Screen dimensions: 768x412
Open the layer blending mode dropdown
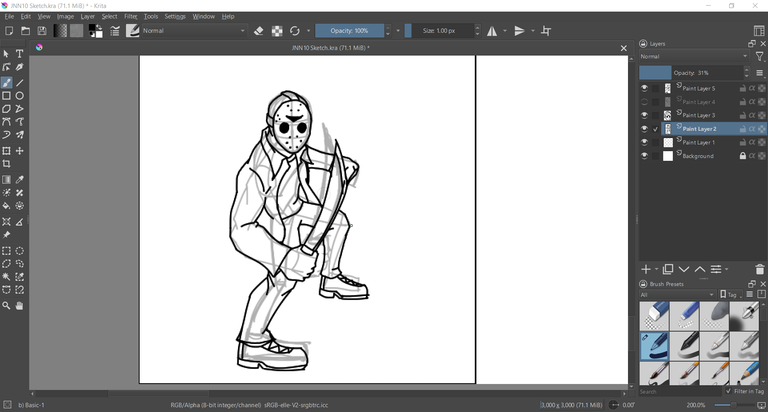(694, 56)
